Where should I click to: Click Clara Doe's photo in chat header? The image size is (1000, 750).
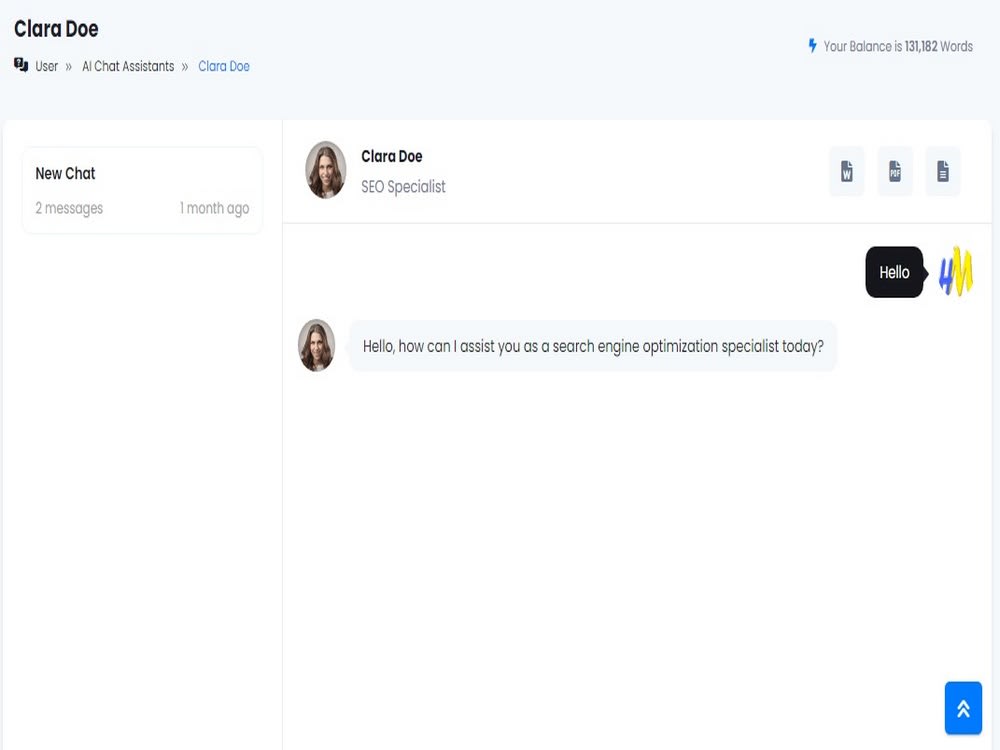326,170
